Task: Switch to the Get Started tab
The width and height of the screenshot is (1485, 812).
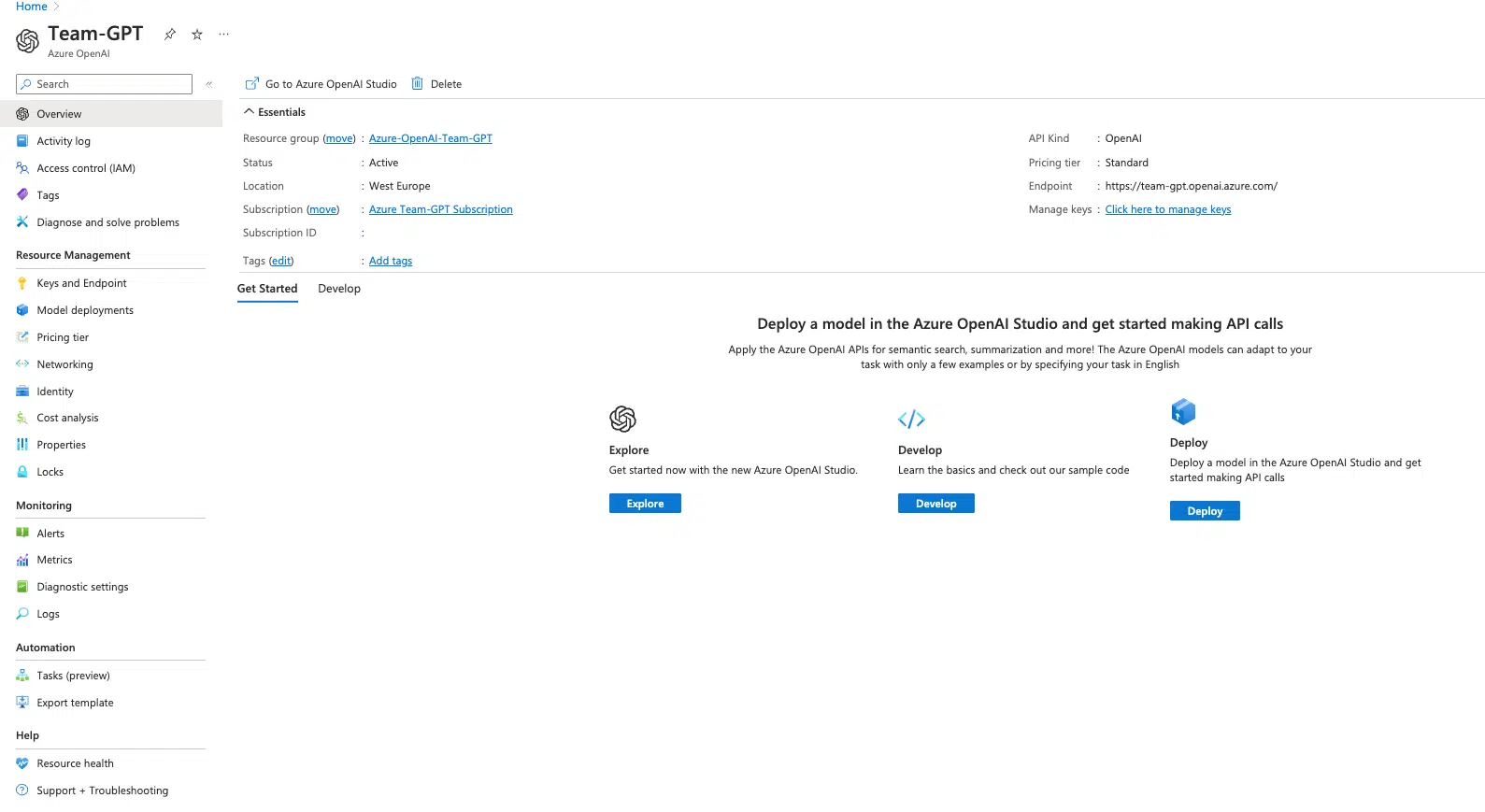Action: tap(267, 289)
